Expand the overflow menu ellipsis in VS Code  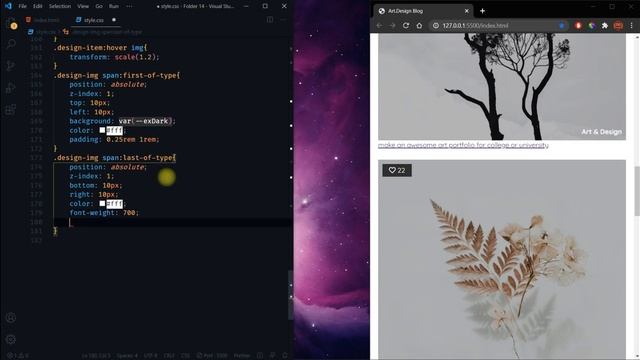pos(129,6)
